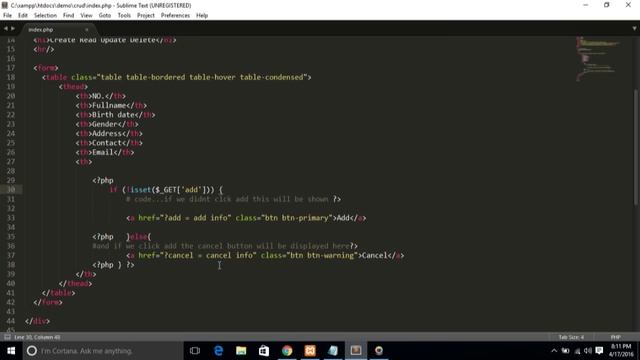Open File Explorer from taskbar
The width and height of the screenshot is (640, 360).
click(x=241, y=351)
